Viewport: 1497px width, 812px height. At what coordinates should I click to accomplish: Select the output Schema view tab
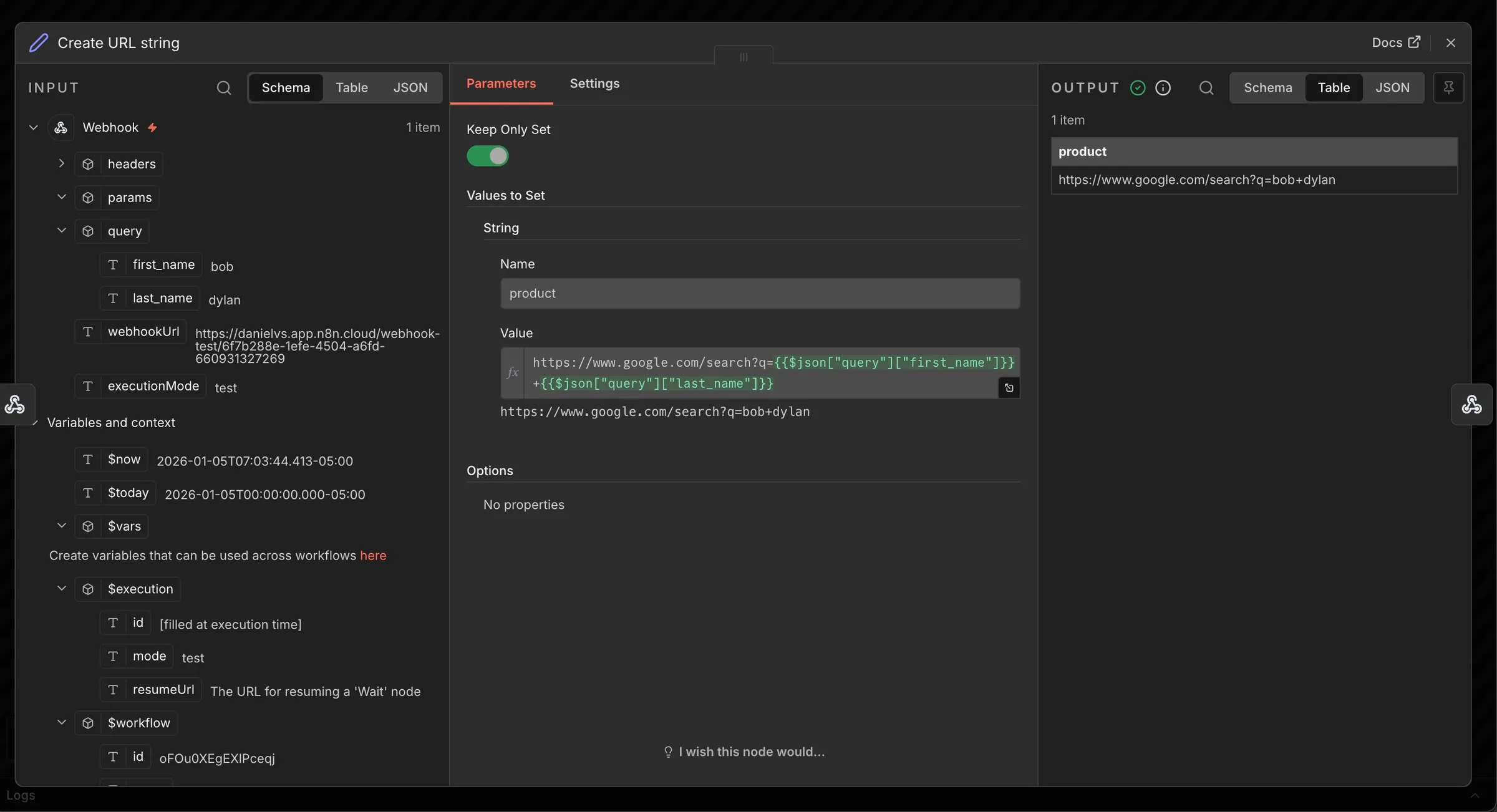(x=1268, y=88)
